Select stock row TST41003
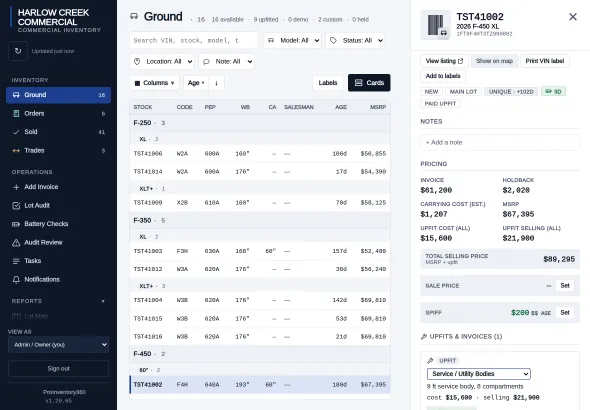 point(260,251)
